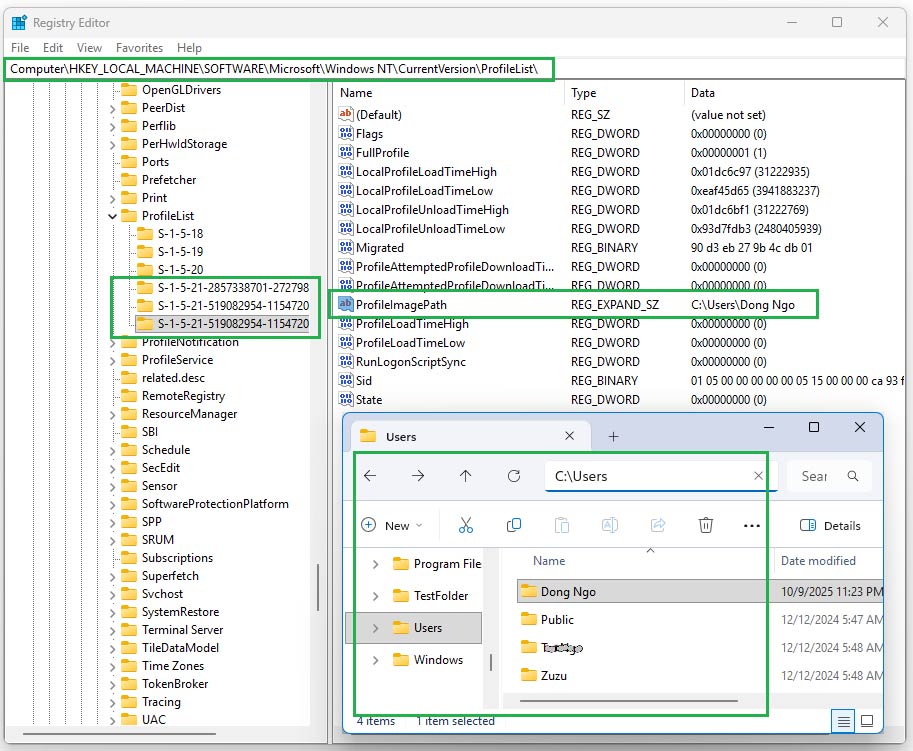This screenshot has width=913, height=751.
Task: Click the navigate-up arrow in File Explorer
Action: pos(465,476)
